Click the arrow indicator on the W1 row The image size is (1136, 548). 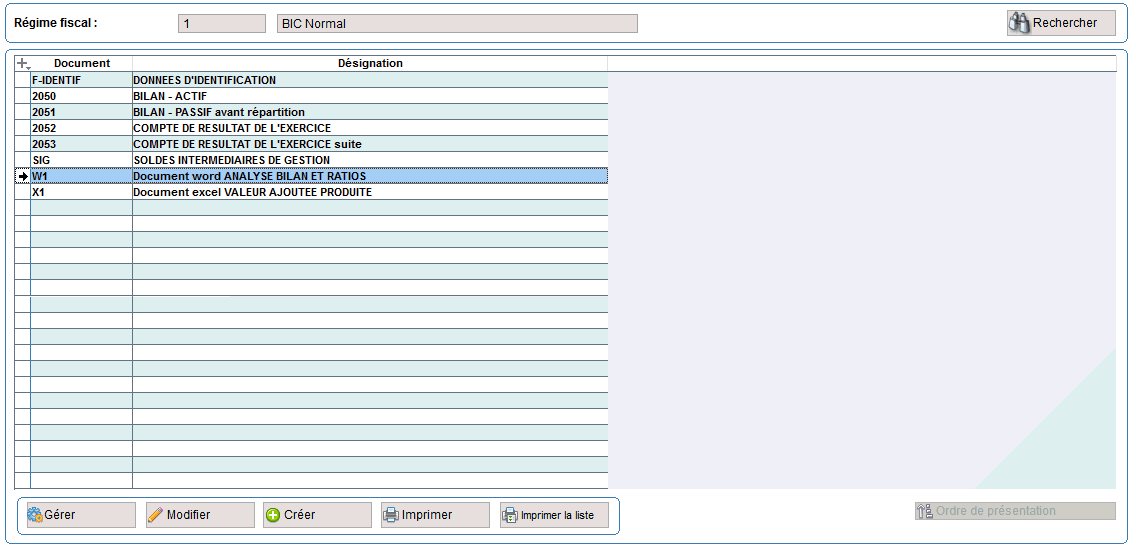[23, 176]
